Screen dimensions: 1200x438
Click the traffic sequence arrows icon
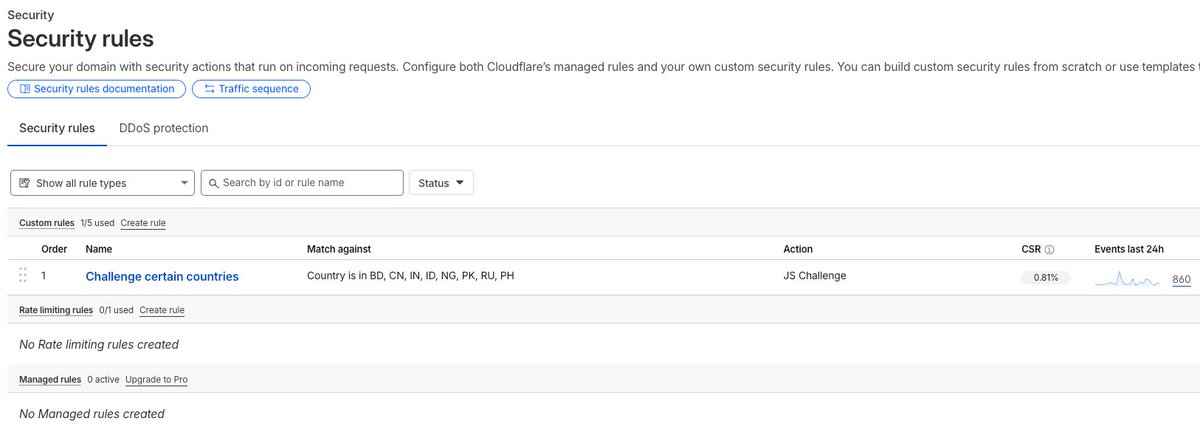[x=209, y=89]
